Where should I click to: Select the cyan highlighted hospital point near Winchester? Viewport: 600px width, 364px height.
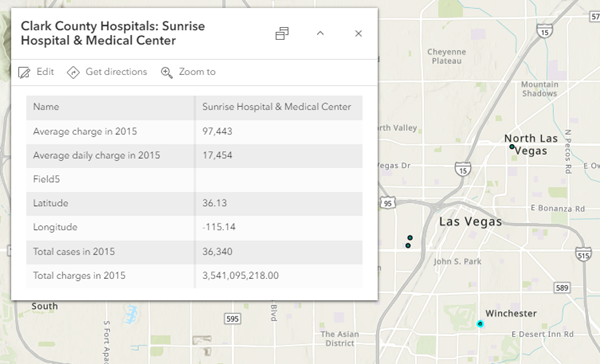point(480,324)
